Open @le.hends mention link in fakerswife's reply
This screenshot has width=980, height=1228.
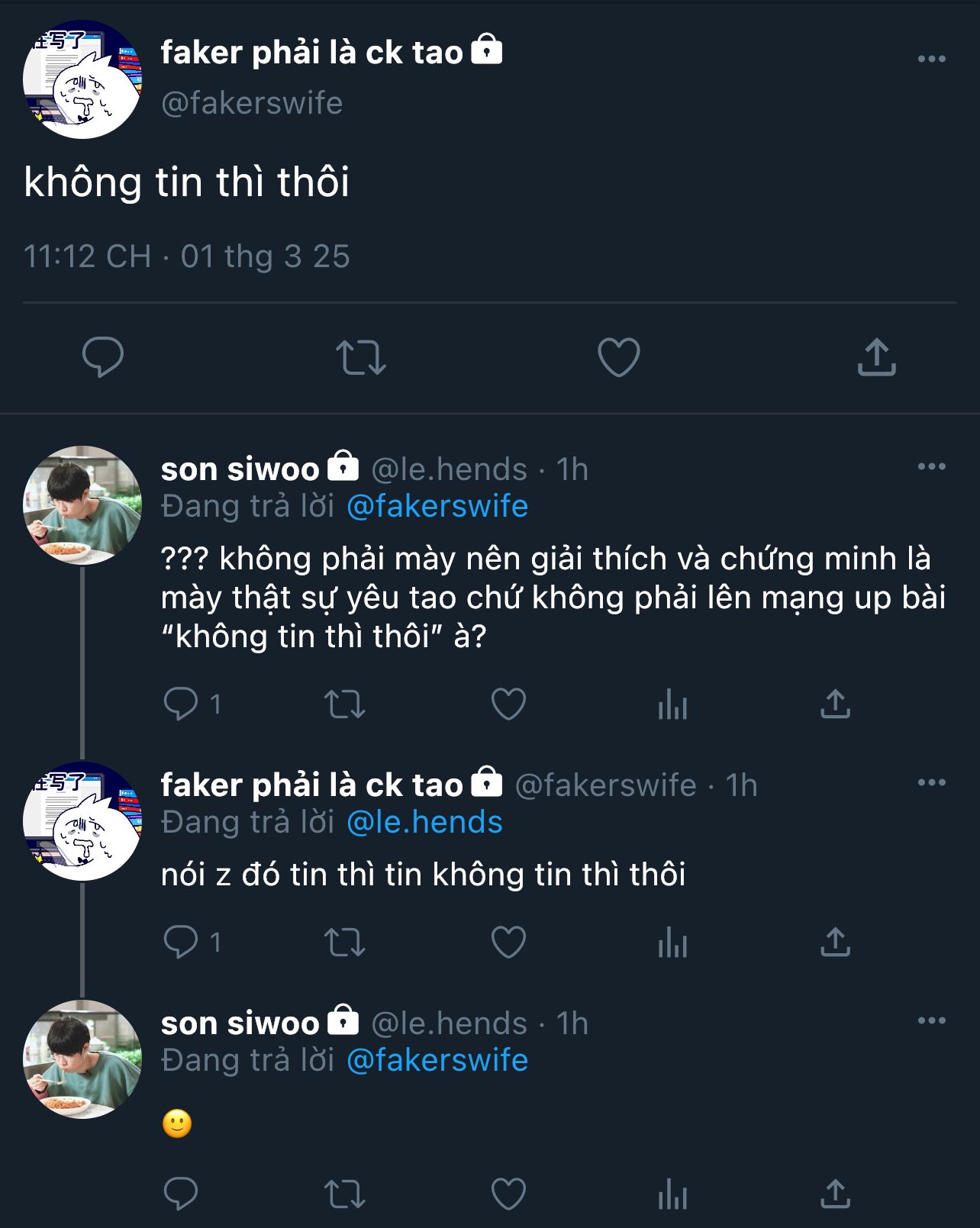click(424, 822)
